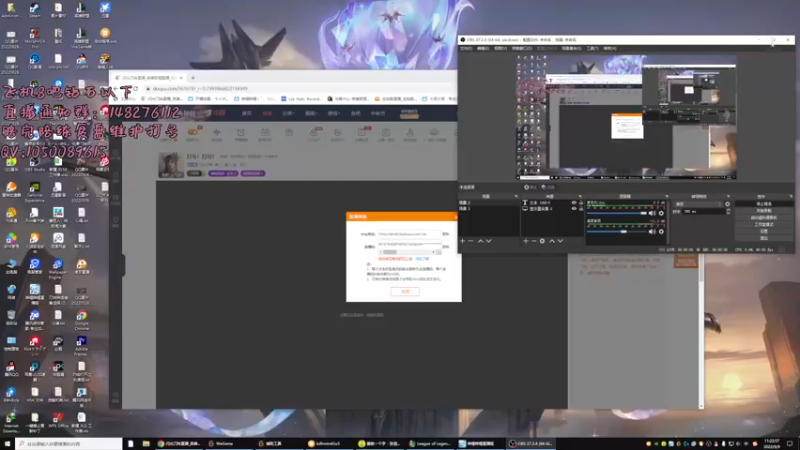Click the rtmp address field in dialog
Image resolution: width=800 pixels, height=450 pixels.
click(409, 234)
